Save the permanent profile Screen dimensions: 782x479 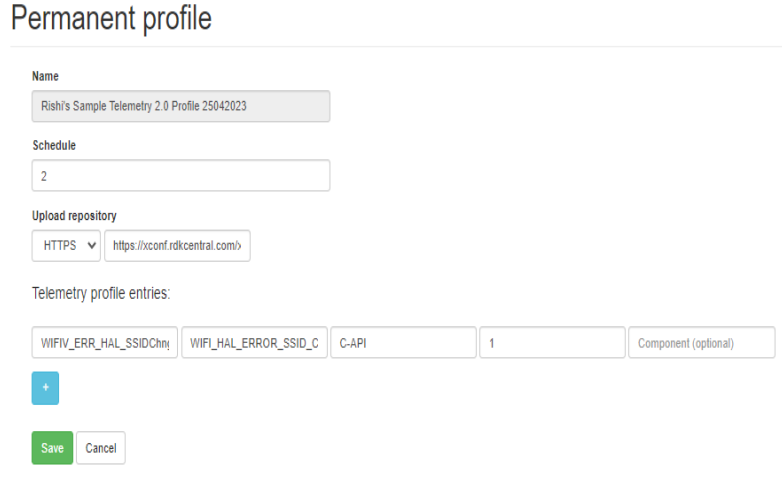[x=52, y=448]
